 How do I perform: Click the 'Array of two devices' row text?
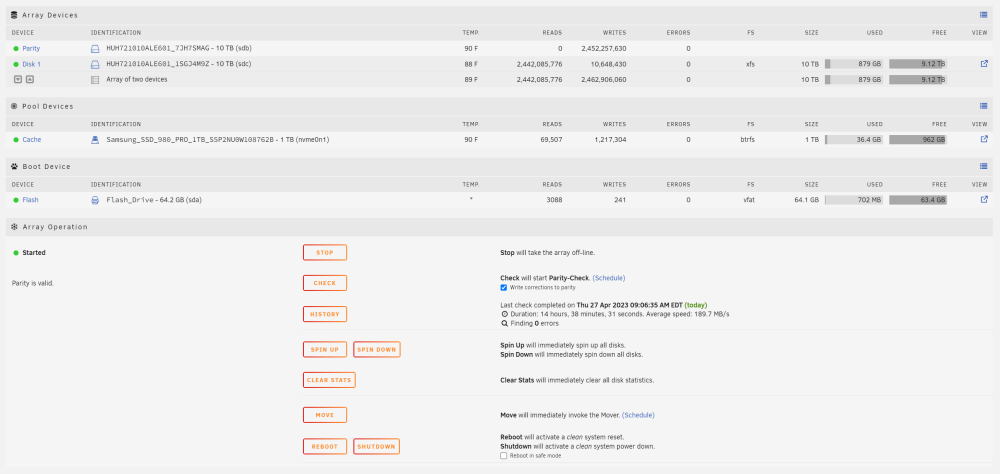[x=136, y=80]
